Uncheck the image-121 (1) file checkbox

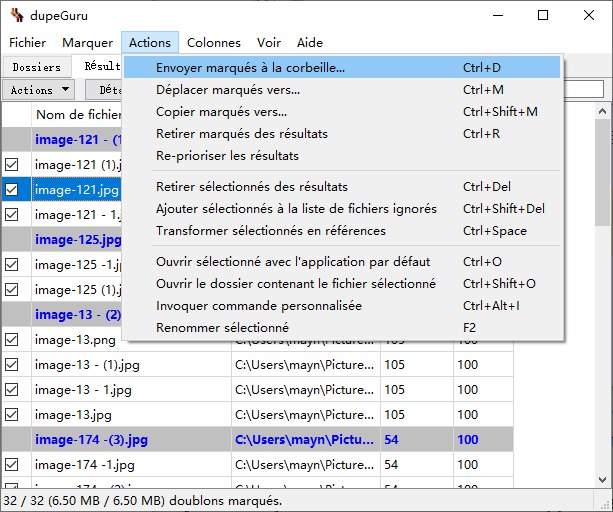click(x=12, y=165)
